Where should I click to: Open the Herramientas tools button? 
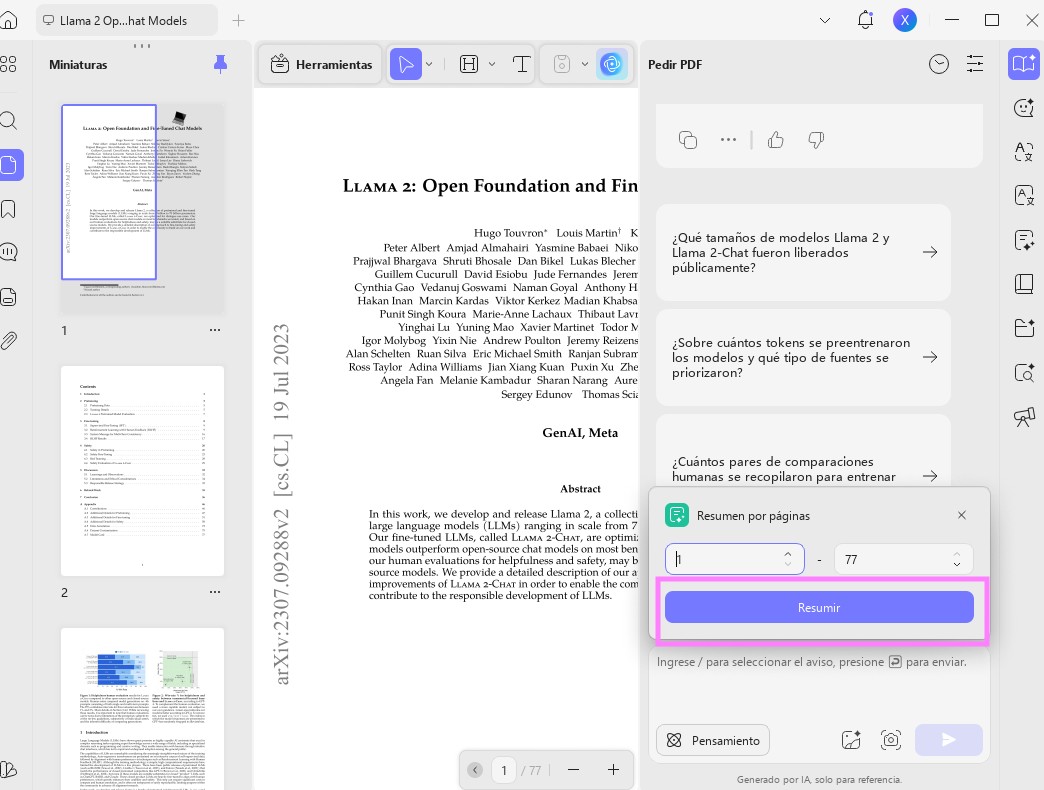coord(321,65)
